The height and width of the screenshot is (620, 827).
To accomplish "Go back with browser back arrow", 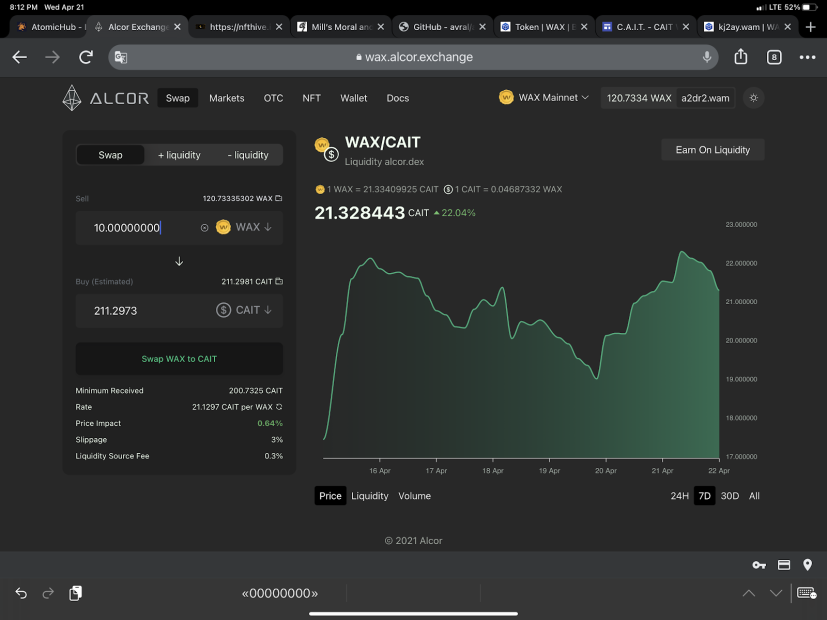I will (x=20, y=57).
